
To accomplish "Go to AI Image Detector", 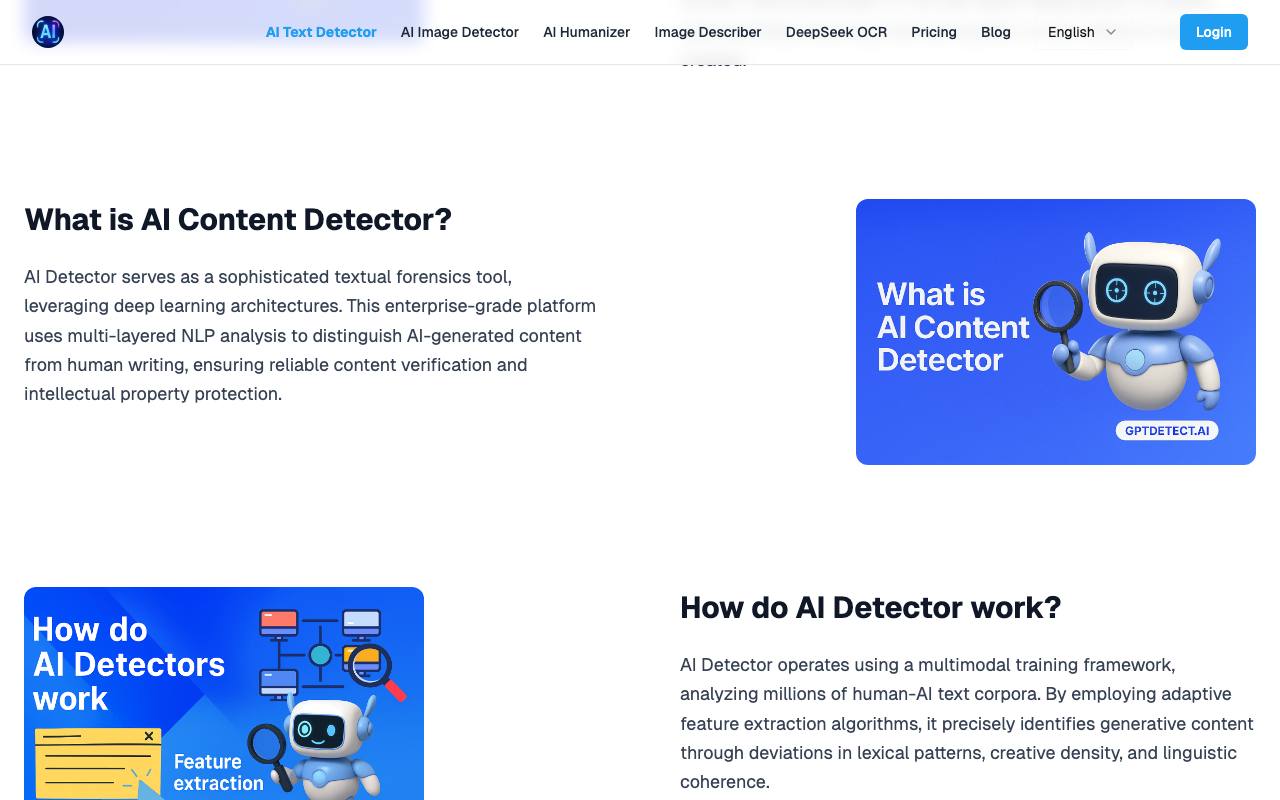I will tap(460, 32).
